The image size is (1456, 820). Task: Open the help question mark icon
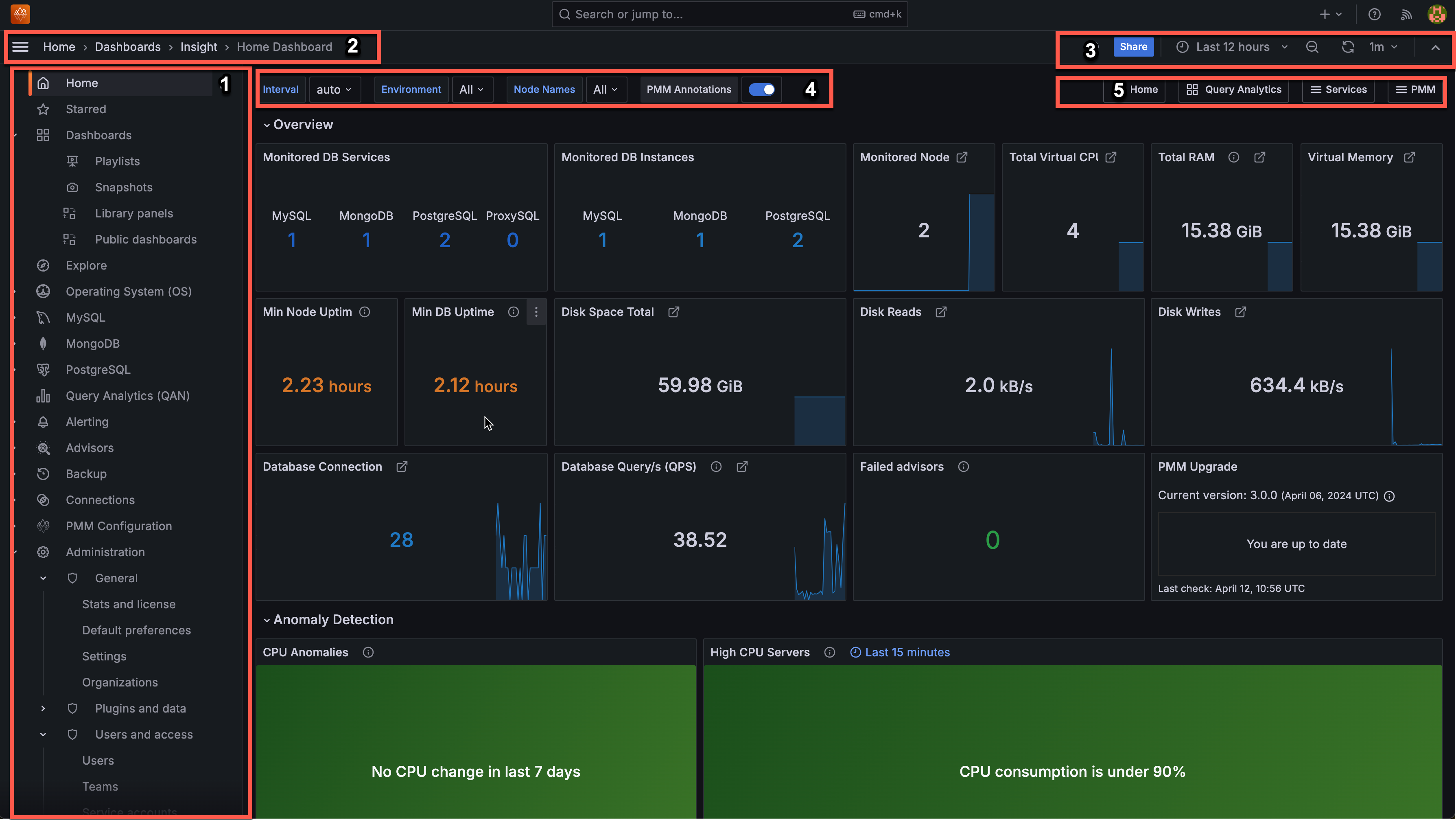[1374, 15]
